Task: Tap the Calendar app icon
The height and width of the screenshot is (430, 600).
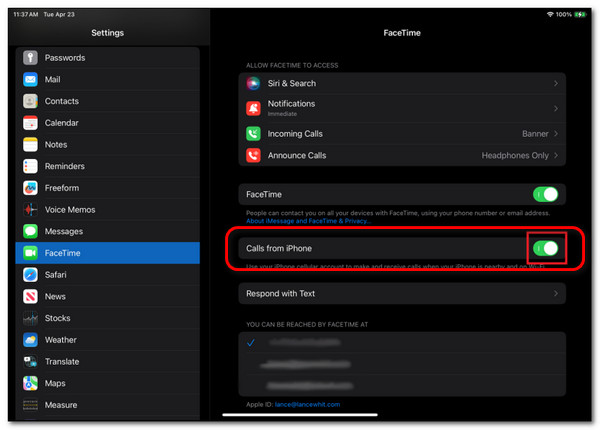Action: click(30, 123)
